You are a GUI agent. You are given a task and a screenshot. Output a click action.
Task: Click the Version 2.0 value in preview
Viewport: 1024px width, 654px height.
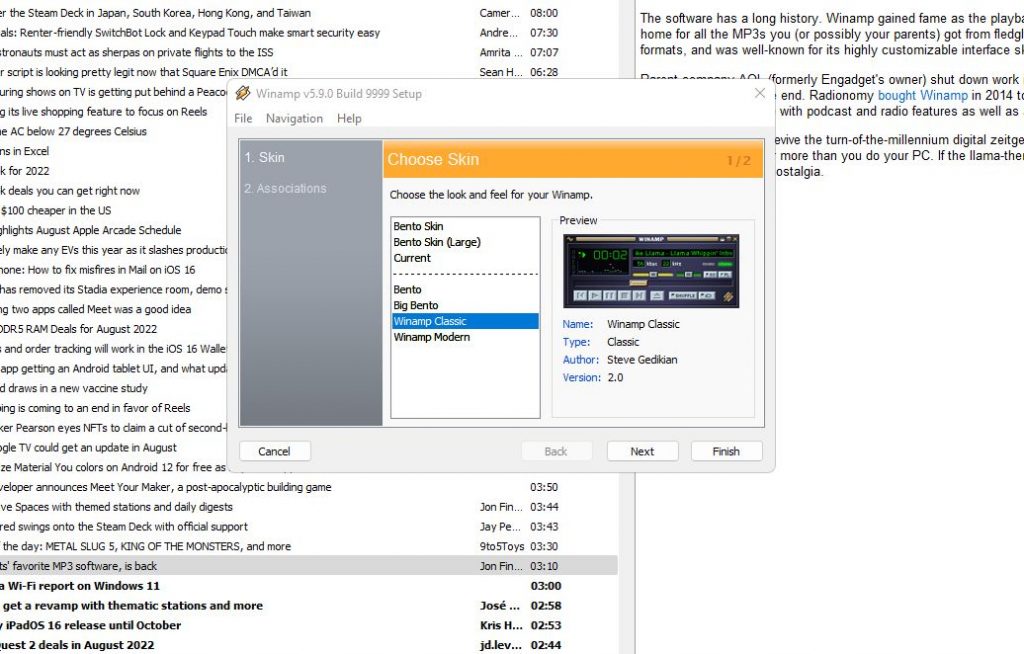click(x=615, y=378)
